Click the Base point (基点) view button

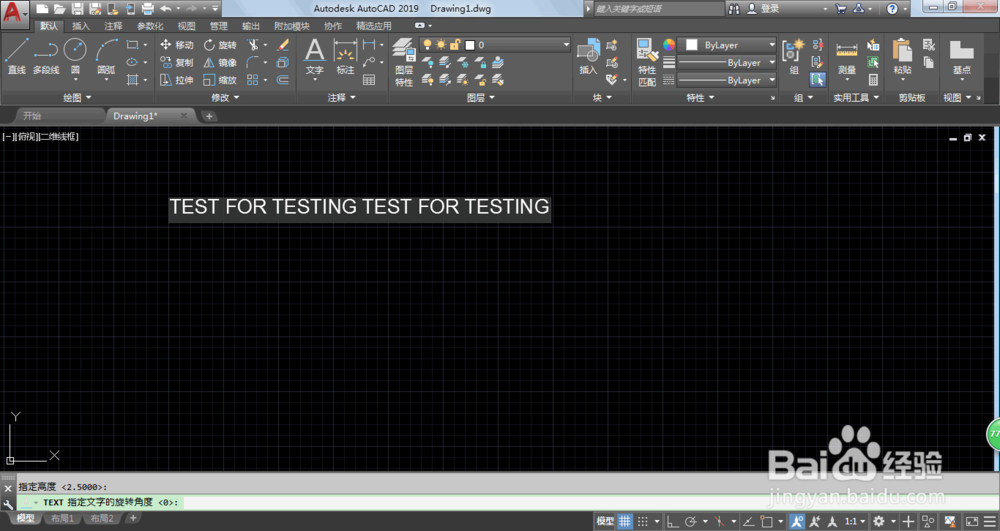point(962,56)
